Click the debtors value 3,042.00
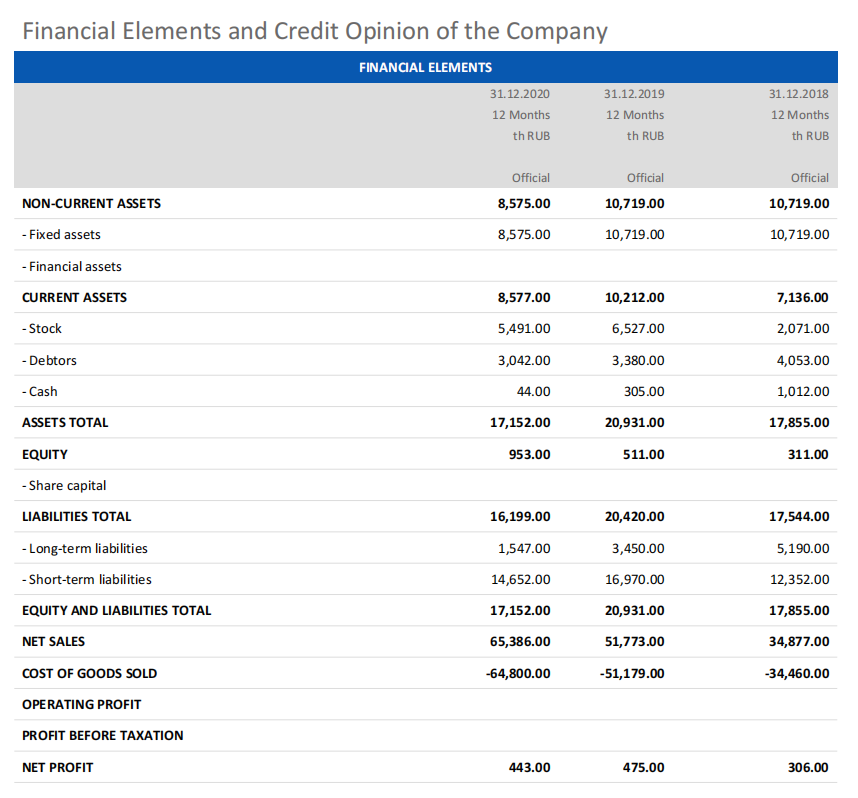The width and height of the screenshot is (858, 798). click(x=524, y=361)
